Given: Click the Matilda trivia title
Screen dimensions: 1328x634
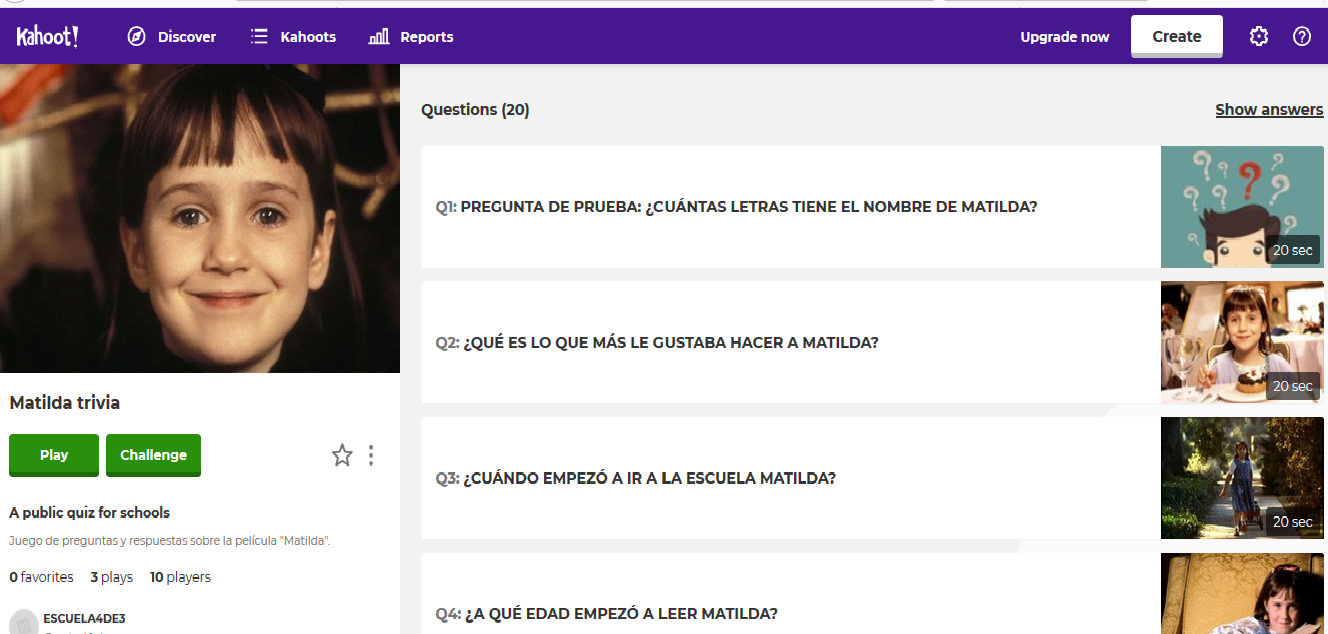Looking at the screenshot, I should [64, 403].
